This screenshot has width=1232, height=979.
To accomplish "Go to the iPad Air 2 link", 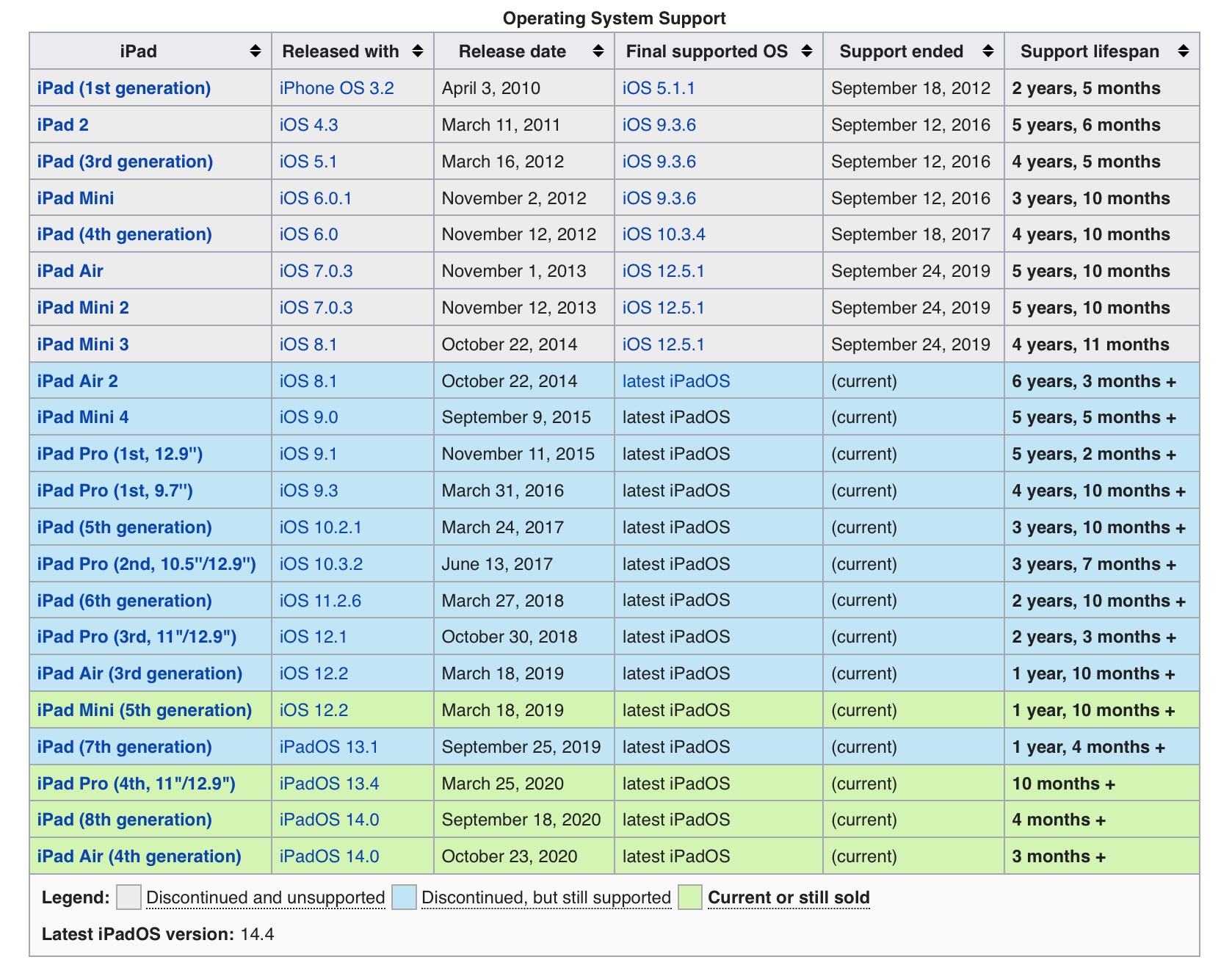I will (78, 381).
